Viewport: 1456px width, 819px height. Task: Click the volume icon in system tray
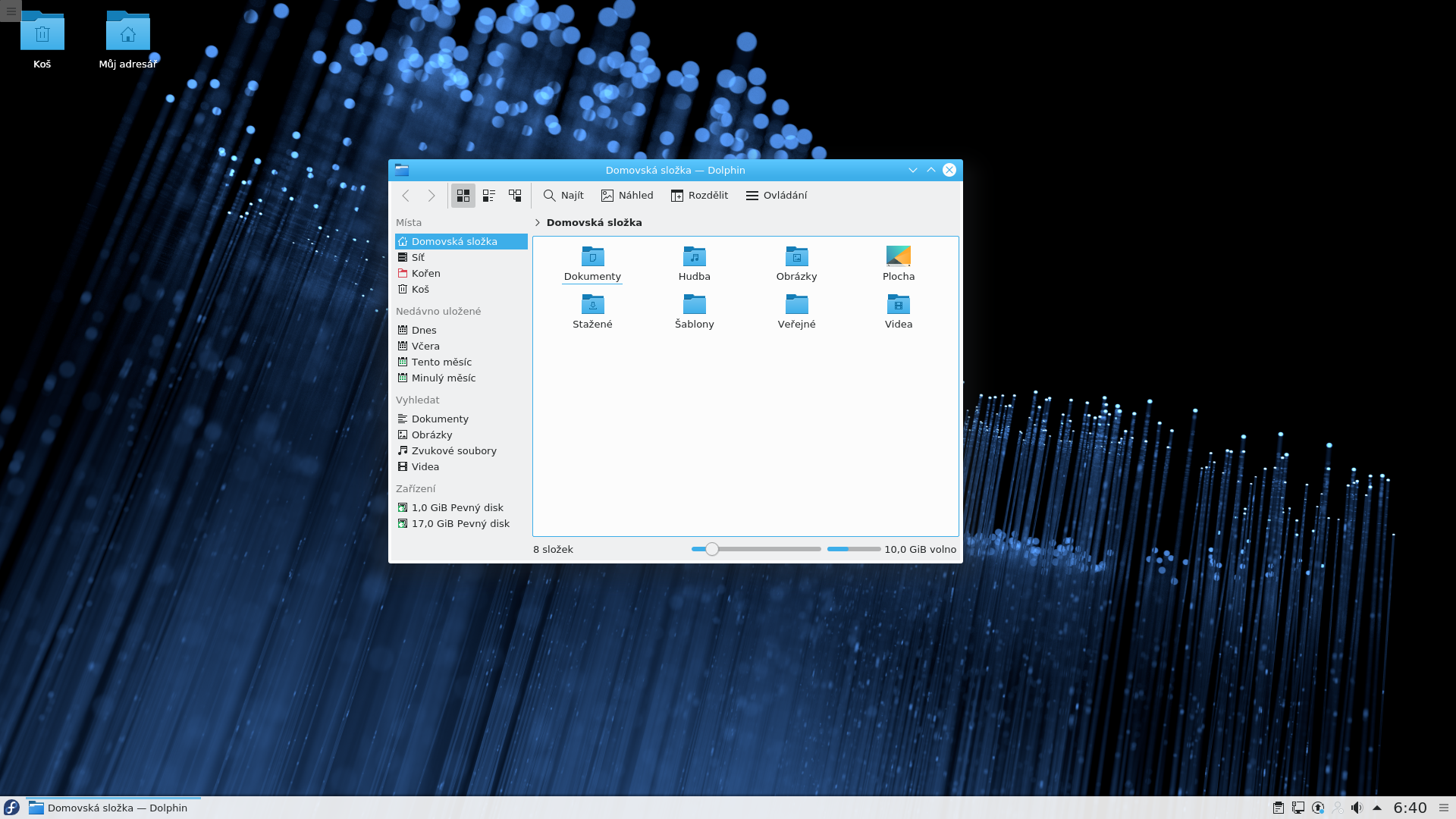(x=1357, y=808)
